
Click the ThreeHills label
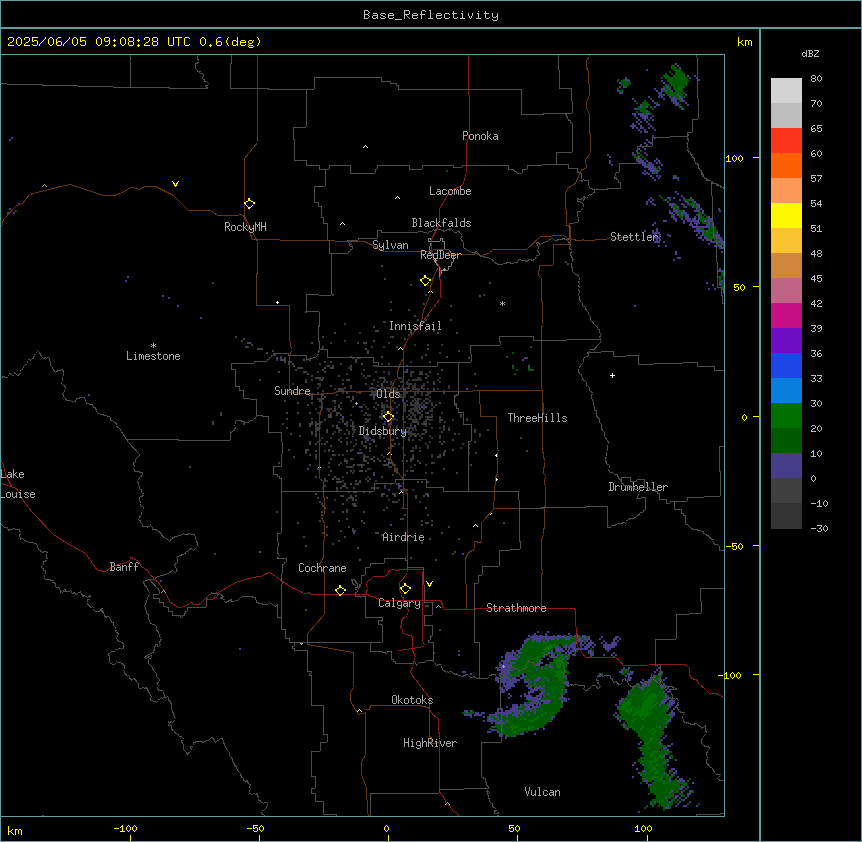point(537,418)
